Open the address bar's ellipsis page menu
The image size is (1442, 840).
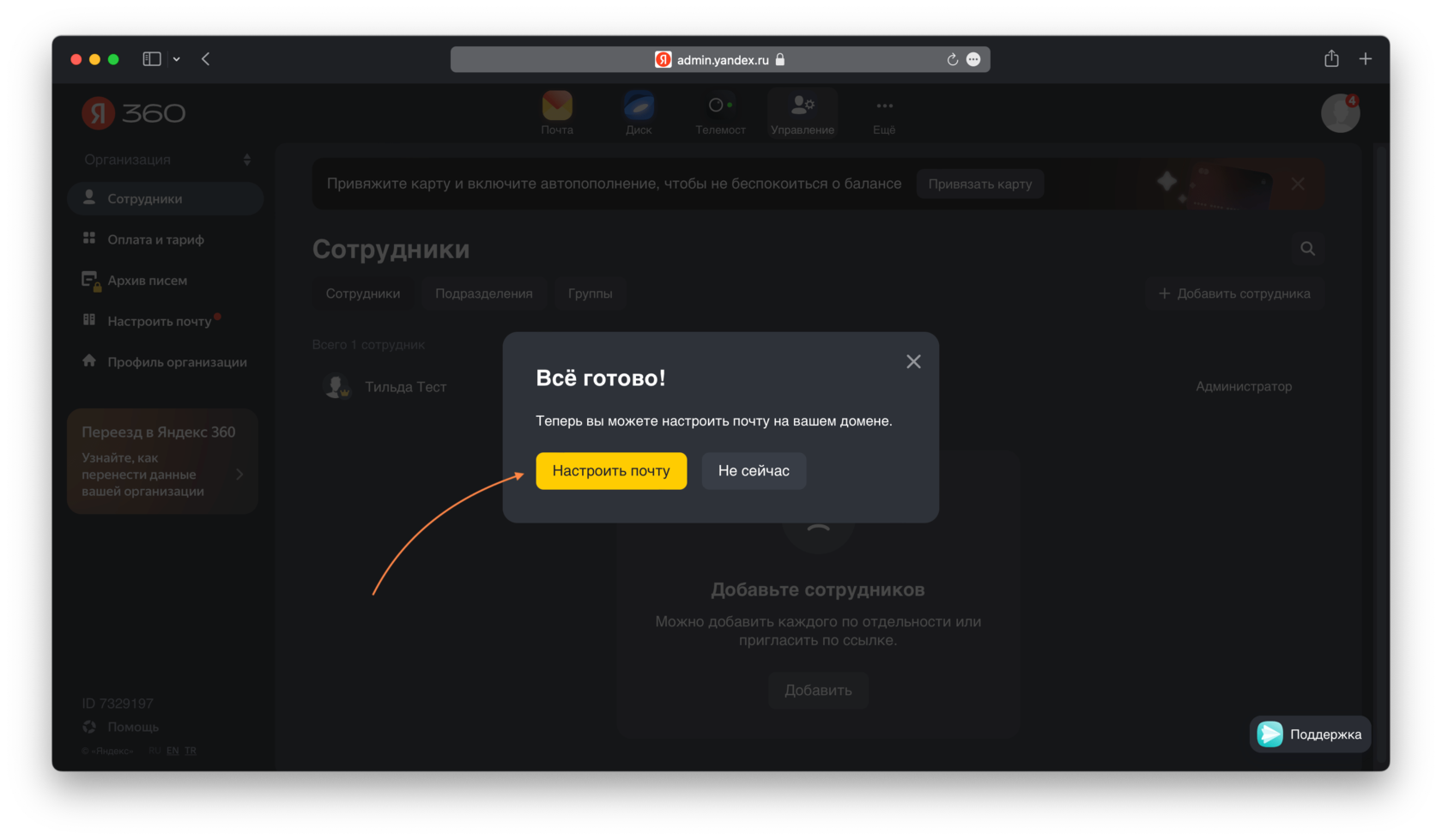(x=973, y=59)
